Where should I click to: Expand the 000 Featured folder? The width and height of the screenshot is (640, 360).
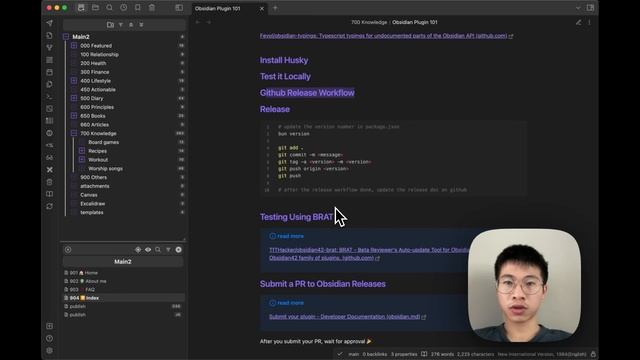click(74, 46)
